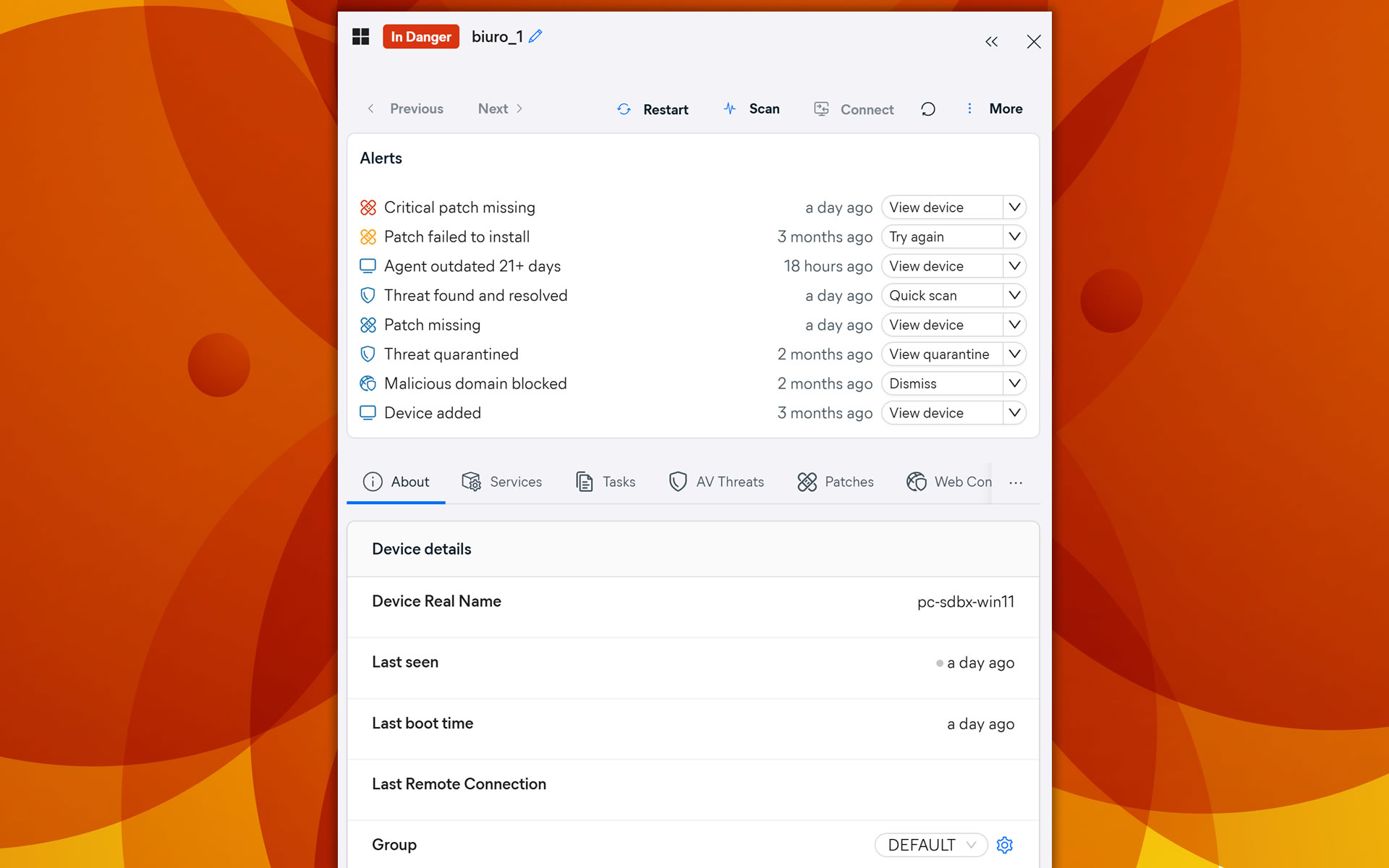Open the More actions menu
The width and height of the screenshot is (1389, 868).
click(x=995, y=109)
